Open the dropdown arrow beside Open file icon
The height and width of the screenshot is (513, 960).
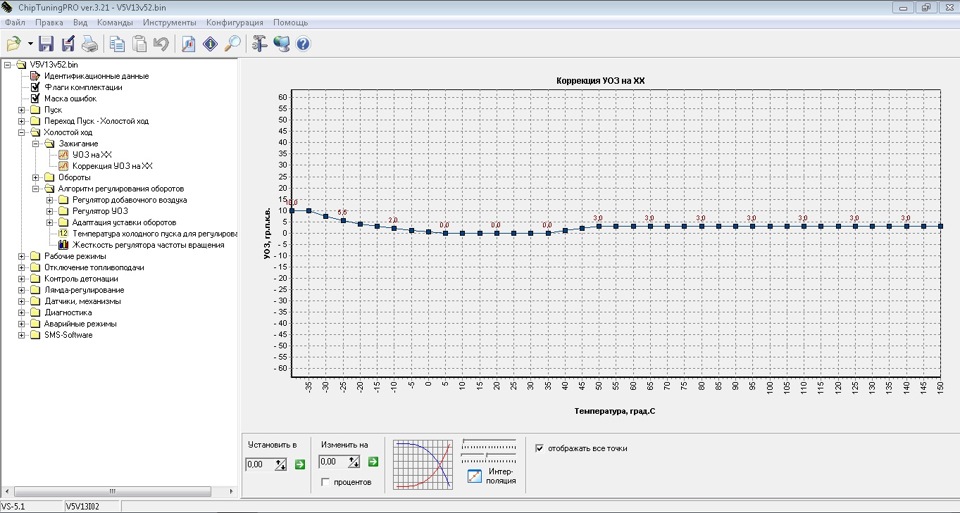point(30,44)
